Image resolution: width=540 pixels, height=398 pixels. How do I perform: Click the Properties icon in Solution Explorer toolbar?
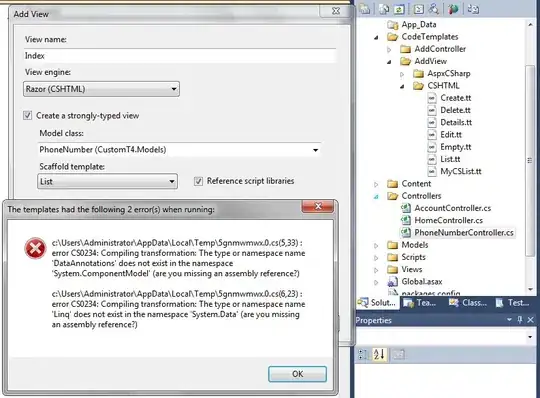tap(365, 9)
